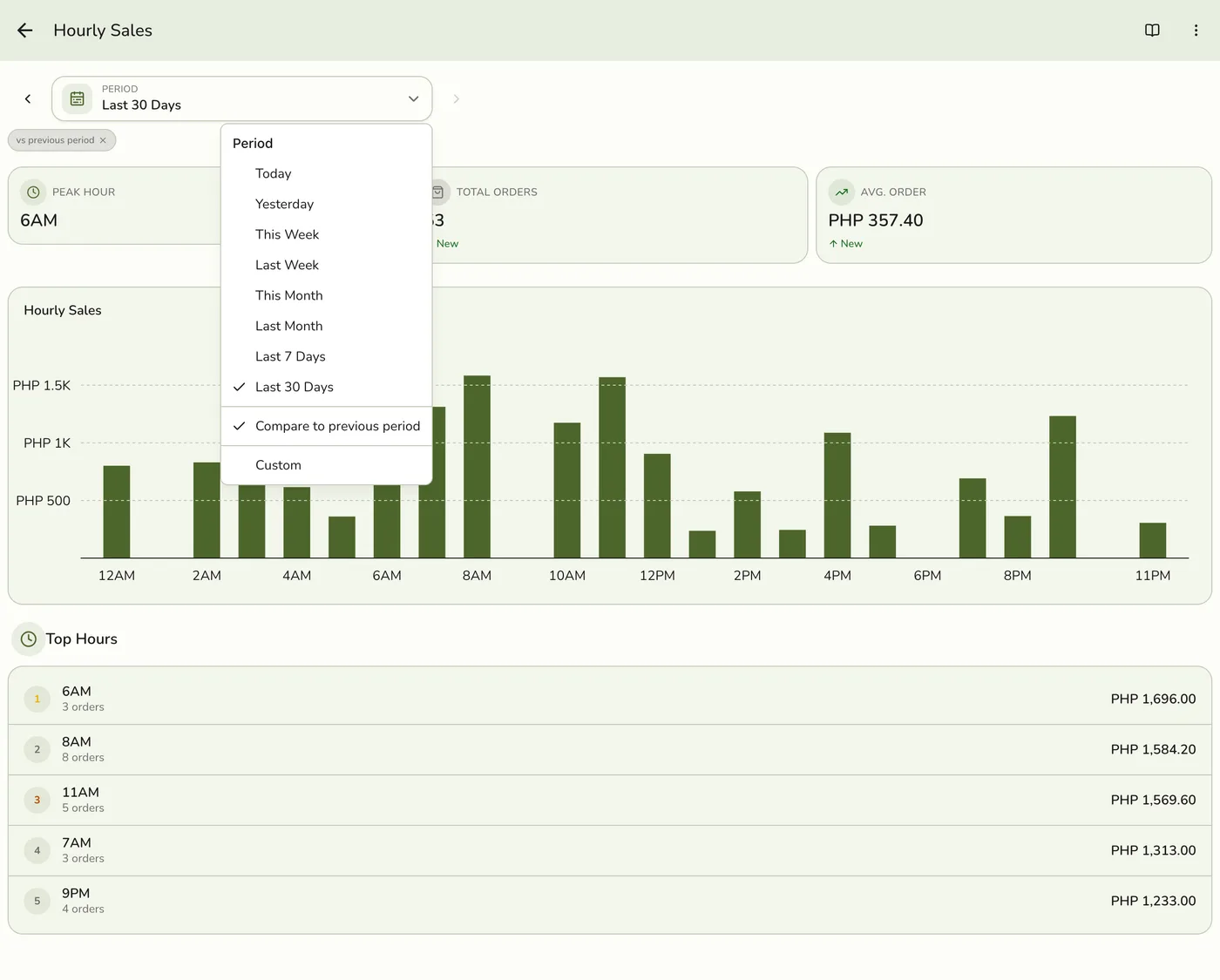
Task: Click rank 5 badge for 9PM
Action: (x=37, y=901)
